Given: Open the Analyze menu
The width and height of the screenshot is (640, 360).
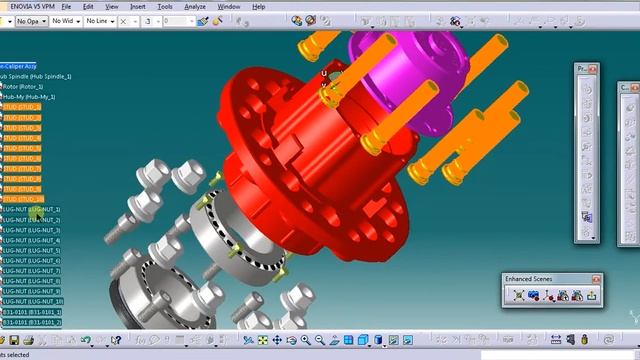Looking at the screenshot, I should (x=195, y=7).
